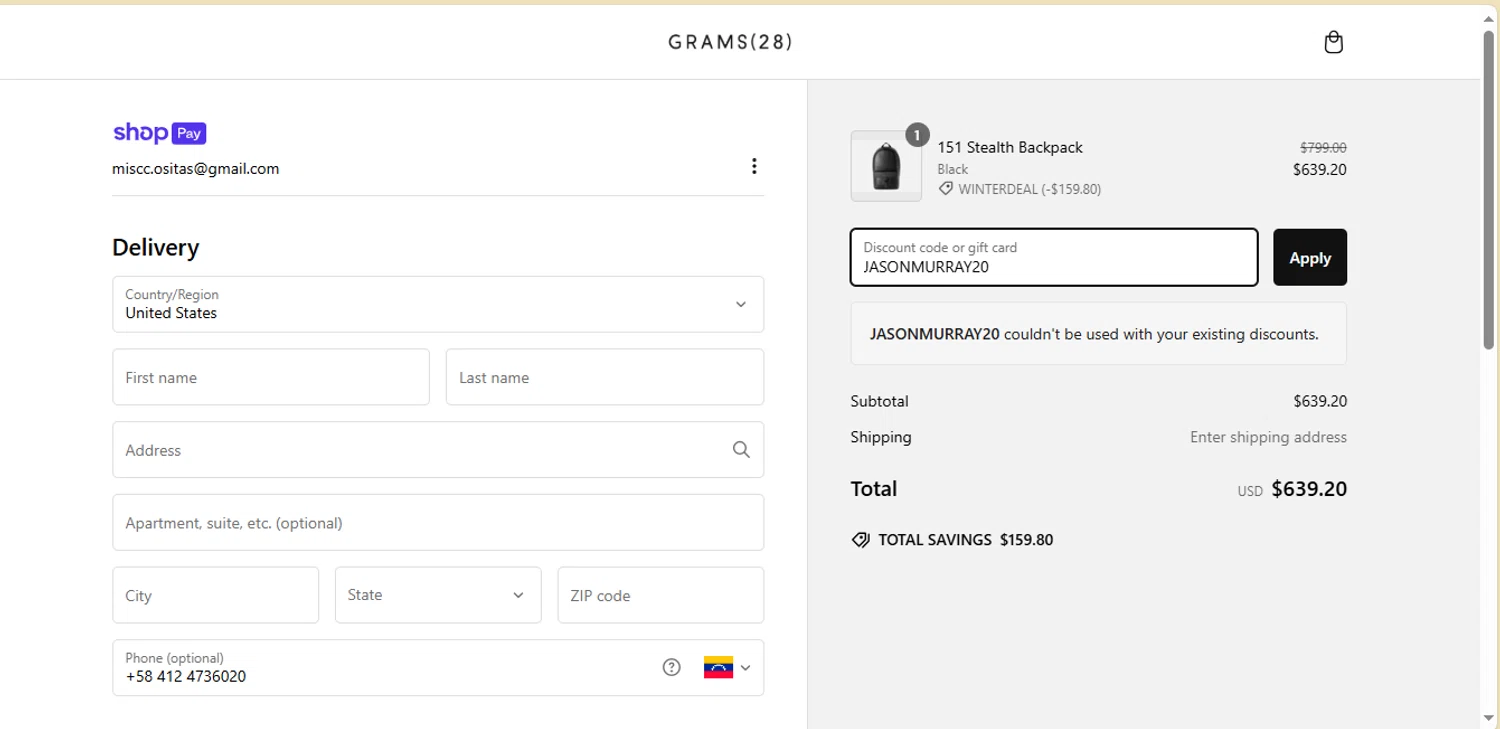The width and height of the screenshot is (1500, 729).
Task: Click the GRAMS(28) store logo
Action: pos(730,42)
